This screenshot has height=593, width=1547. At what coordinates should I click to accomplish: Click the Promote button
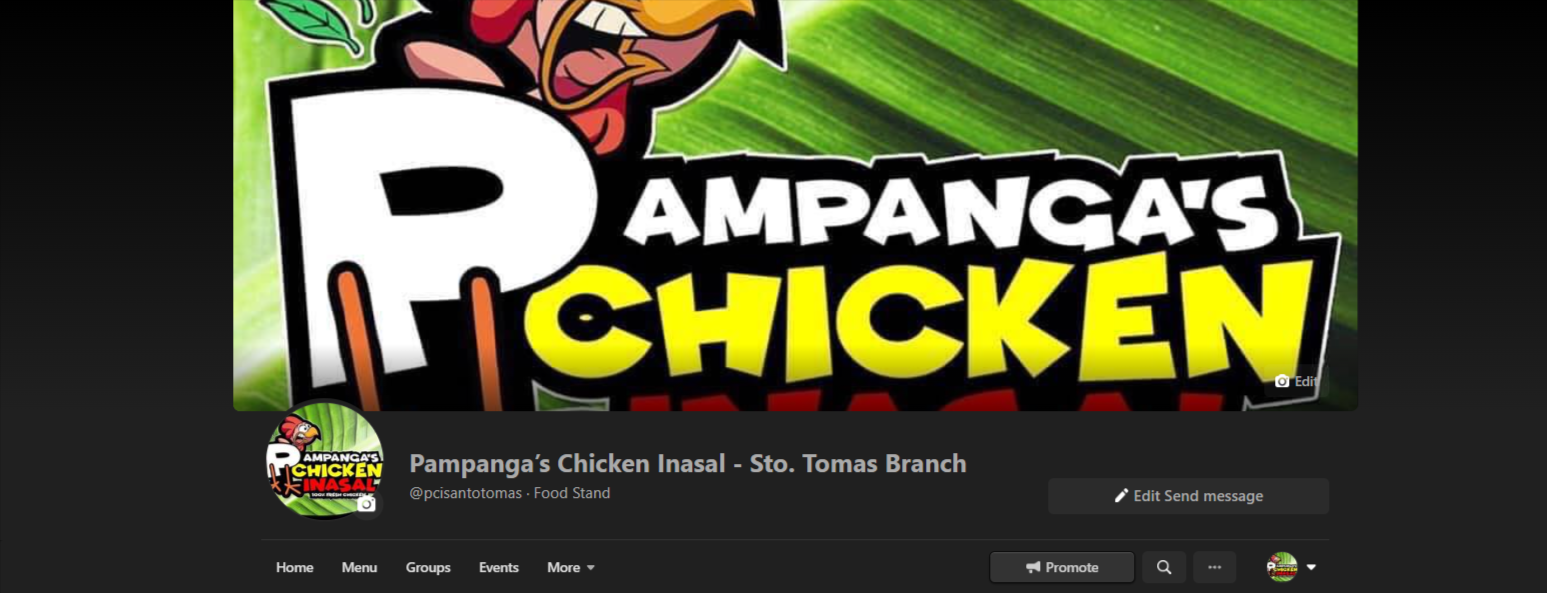point(1062,567)
